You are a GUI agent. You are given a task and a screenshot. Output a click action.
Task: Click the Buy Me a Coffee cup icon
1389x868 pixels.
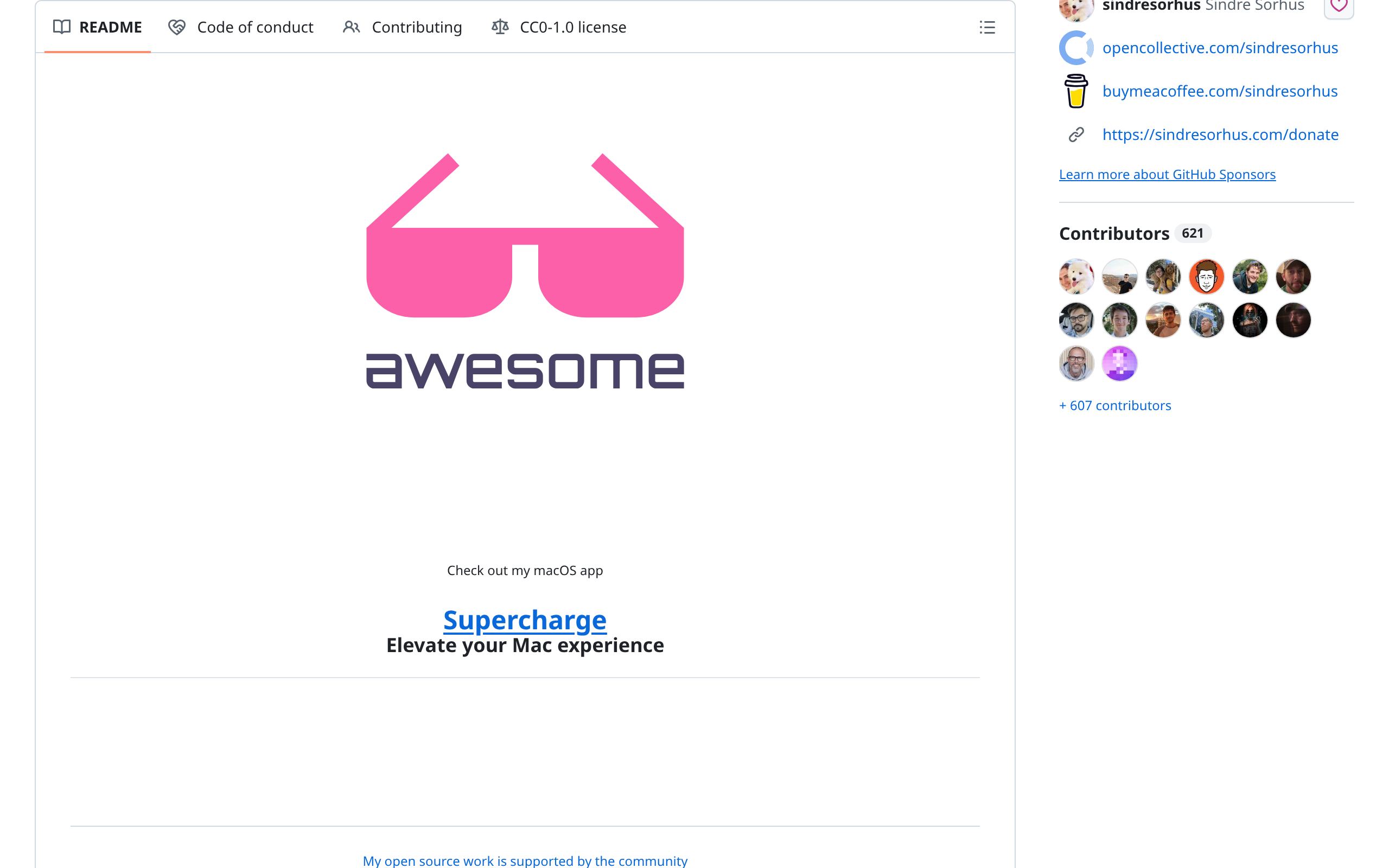point(1076,91)
